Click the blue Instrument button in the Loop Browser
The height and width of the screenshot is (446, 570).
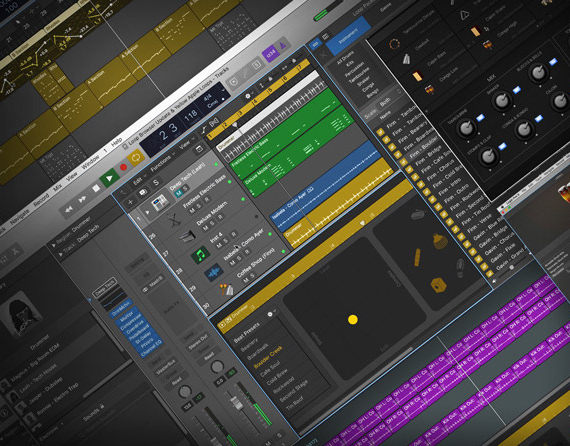[348, 35]
